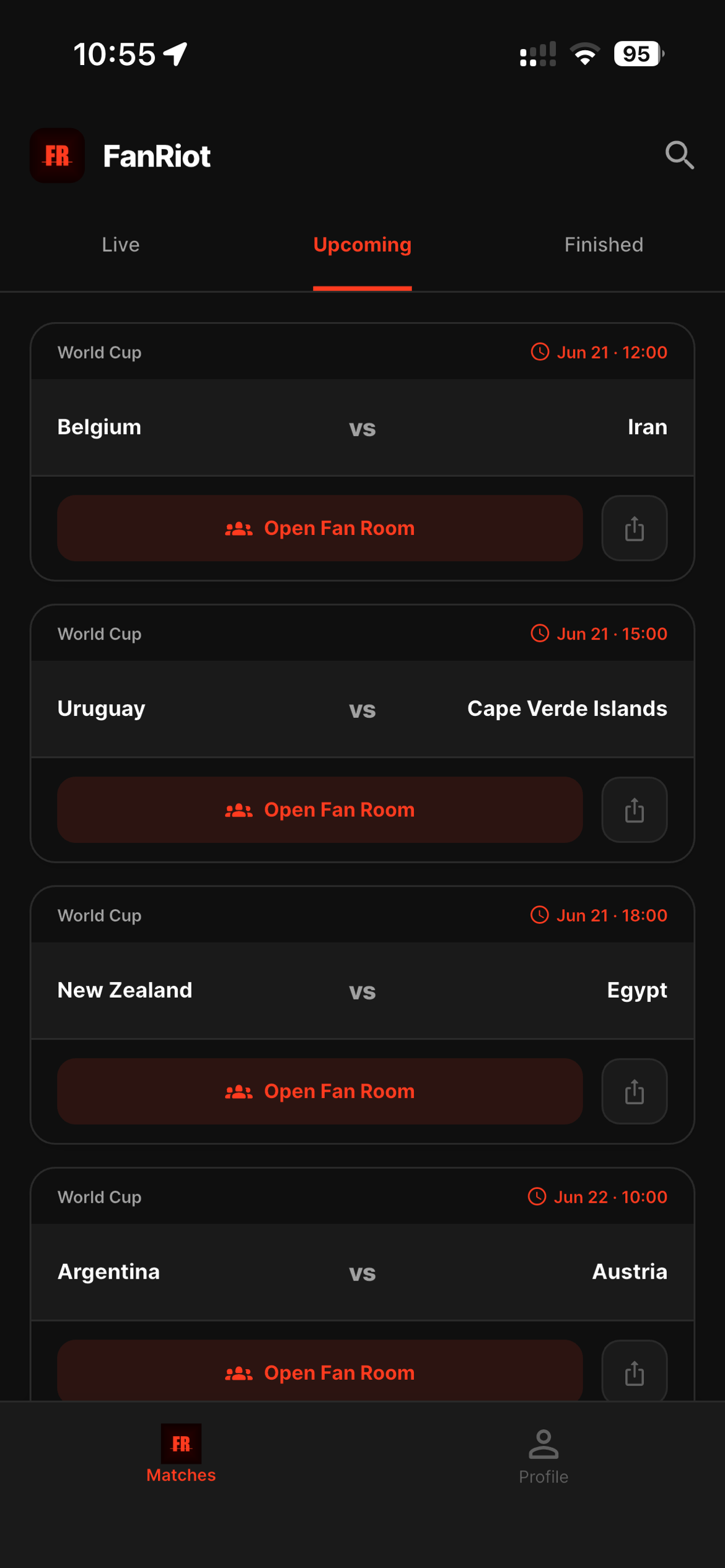Open the Profile tab icon
The image size is (725, 1568).
(543, 1444)
